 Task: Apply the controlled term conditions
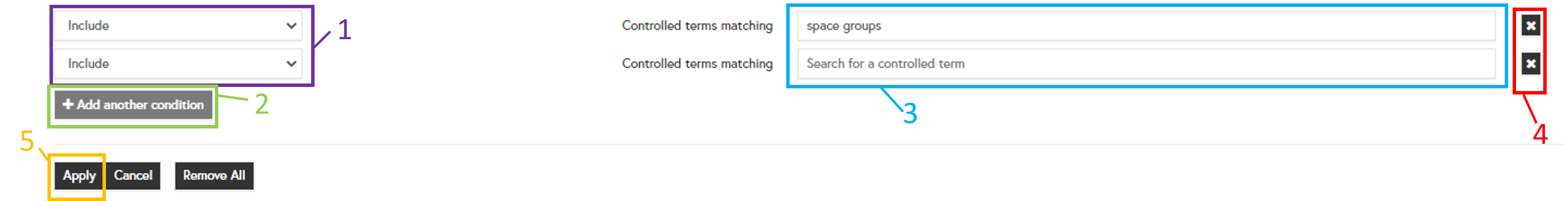pos(79,176)
